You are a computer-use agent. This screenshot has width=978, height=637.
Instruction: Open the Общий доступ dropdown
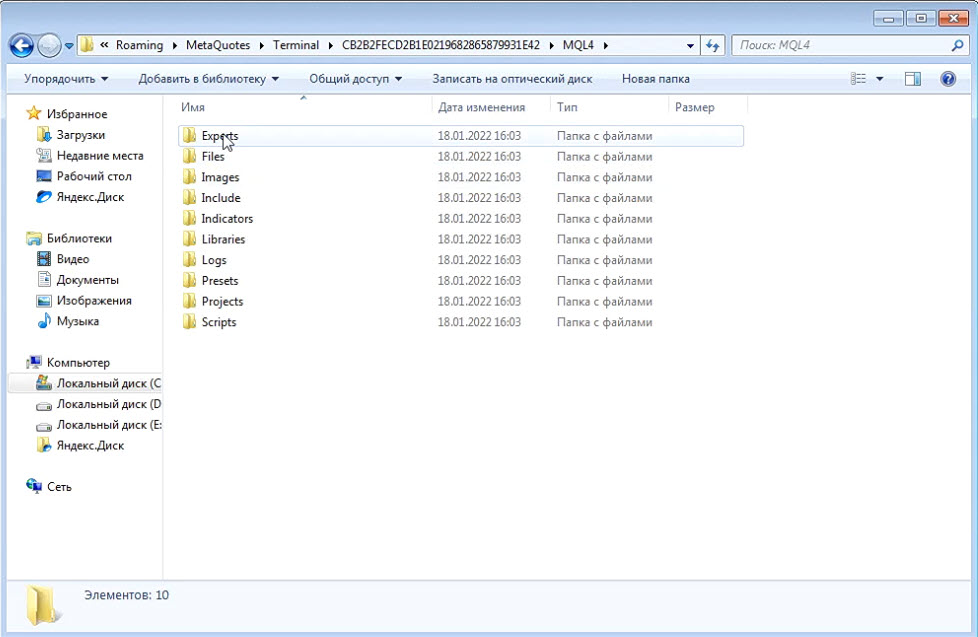[355, 79]
